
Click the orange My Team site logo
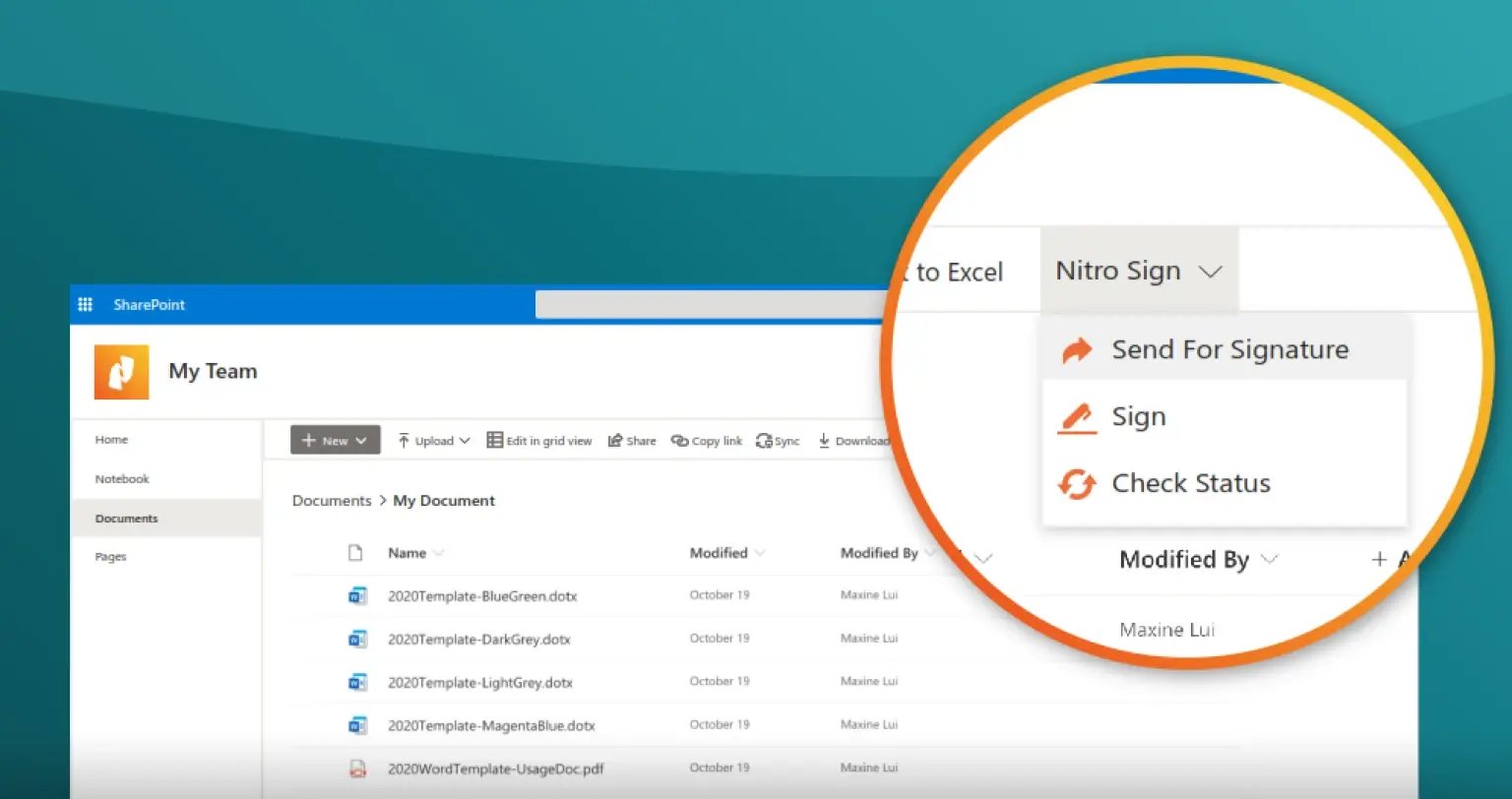[x=121, y=372]
